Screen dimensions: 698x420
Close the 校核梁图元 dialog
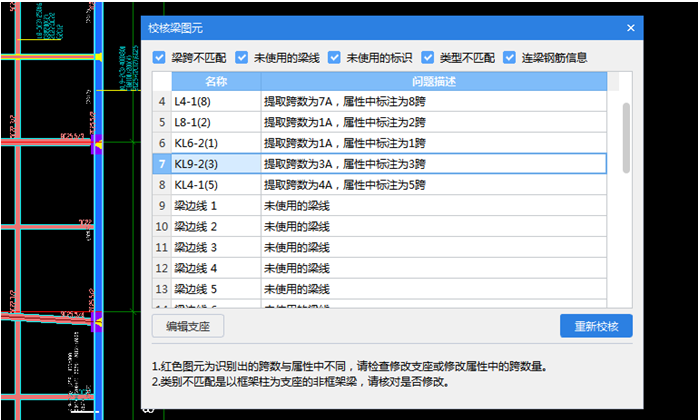(x=630, y=28)
